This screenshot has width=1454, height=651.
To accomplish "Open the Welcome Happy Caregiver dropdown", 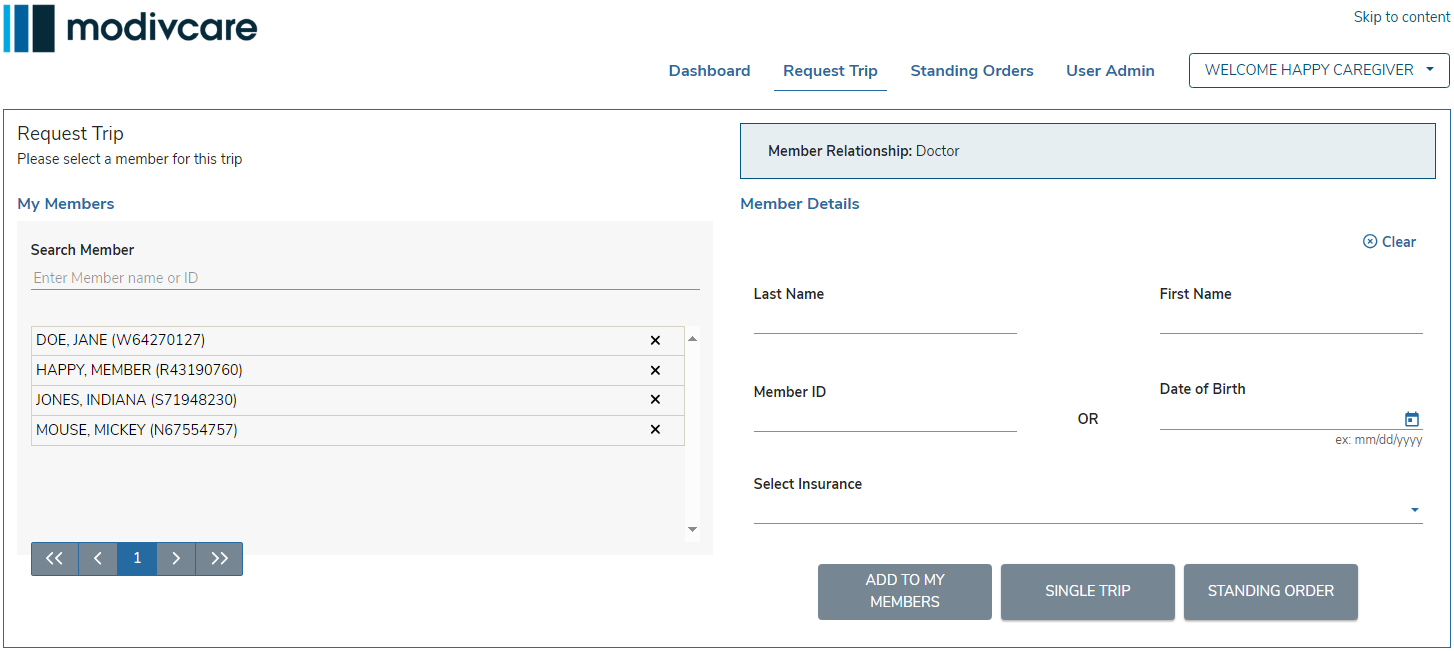I will pos(1319,70).
